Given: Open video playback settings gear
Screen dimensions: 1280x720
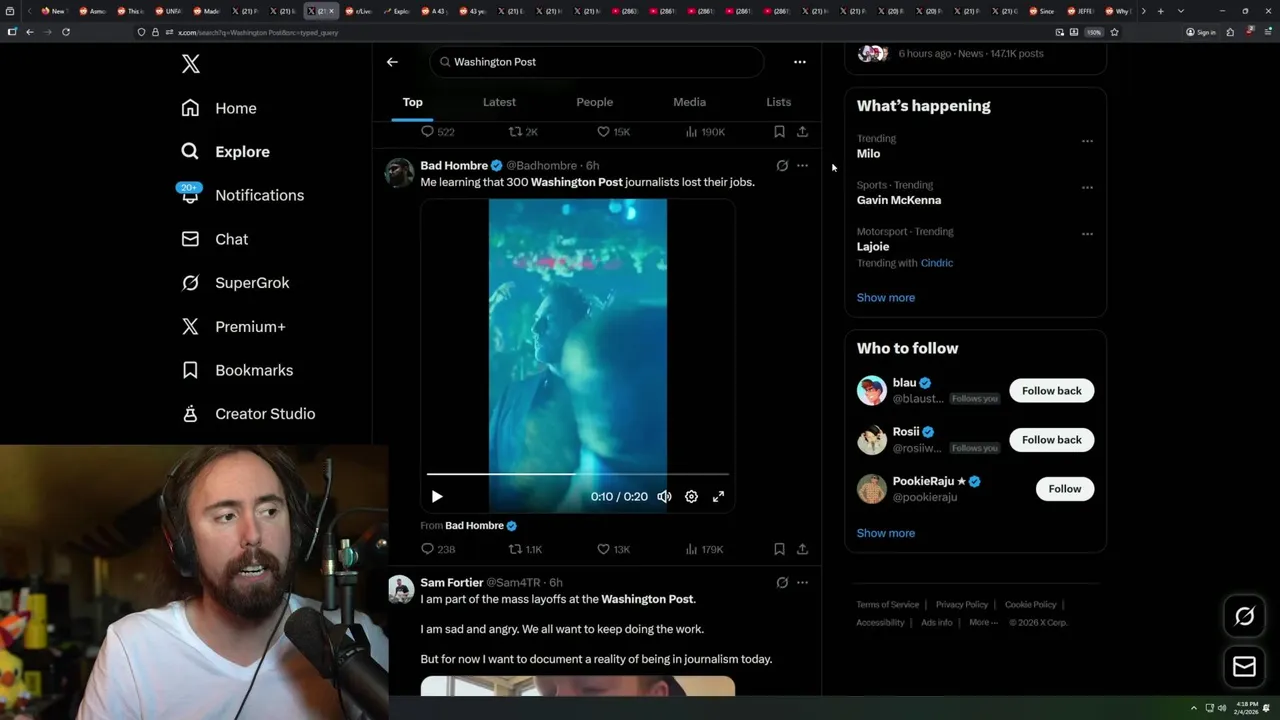Looking at the screenshot, I should [691, 497].
